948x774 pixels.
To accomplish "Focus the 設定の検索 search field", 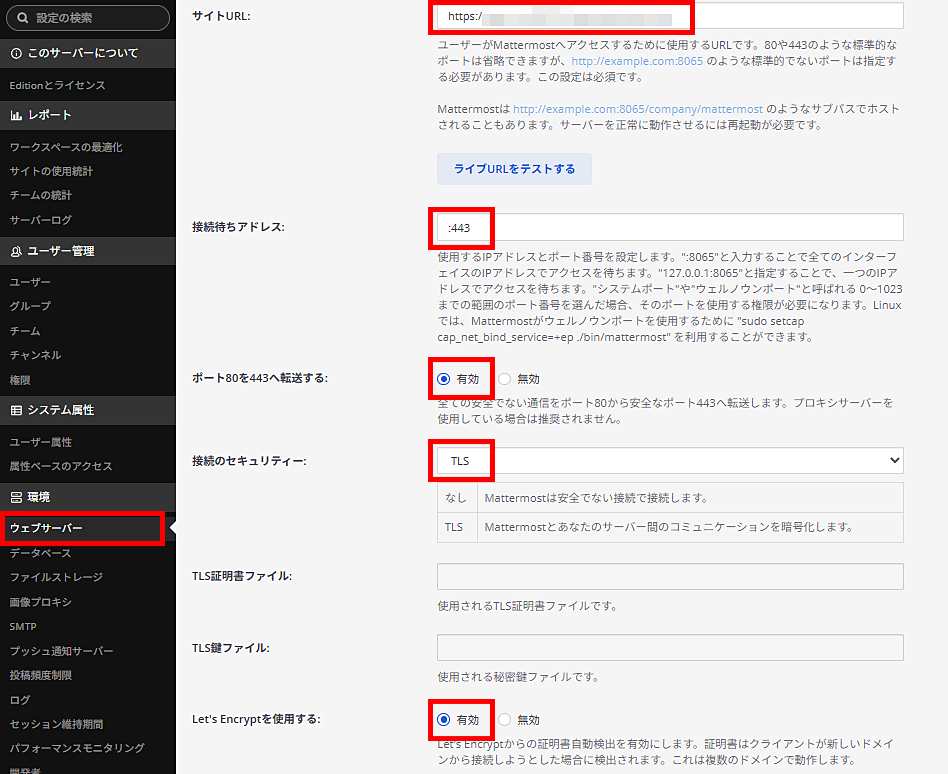I will click(88, 18).
